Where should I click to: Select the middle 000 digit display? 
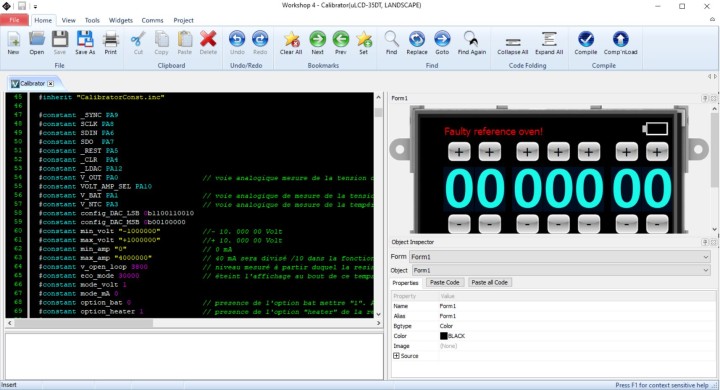[558, 189]
